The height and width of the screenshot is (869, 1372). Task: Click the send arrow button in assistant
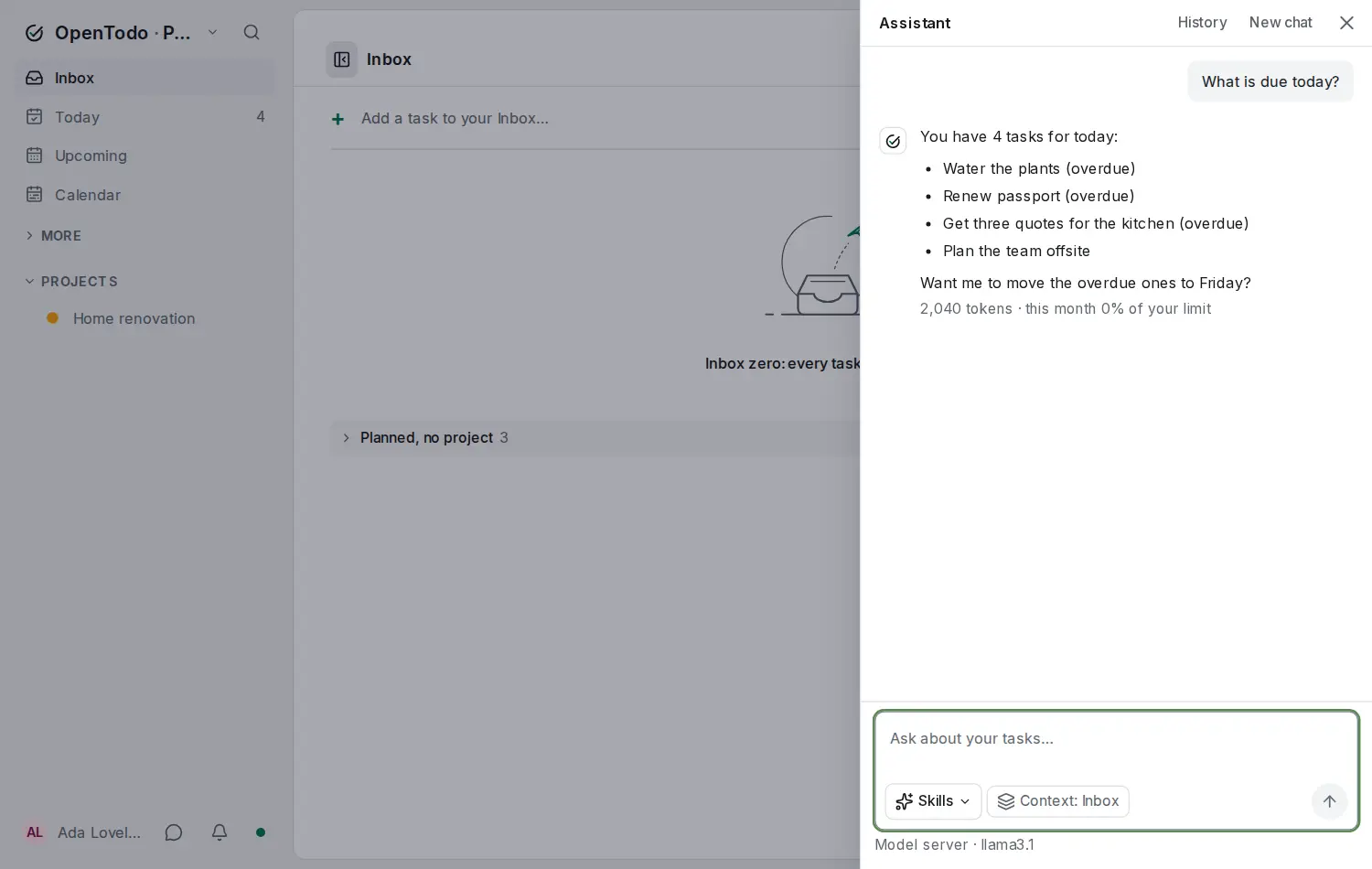tap(1329, 800)
